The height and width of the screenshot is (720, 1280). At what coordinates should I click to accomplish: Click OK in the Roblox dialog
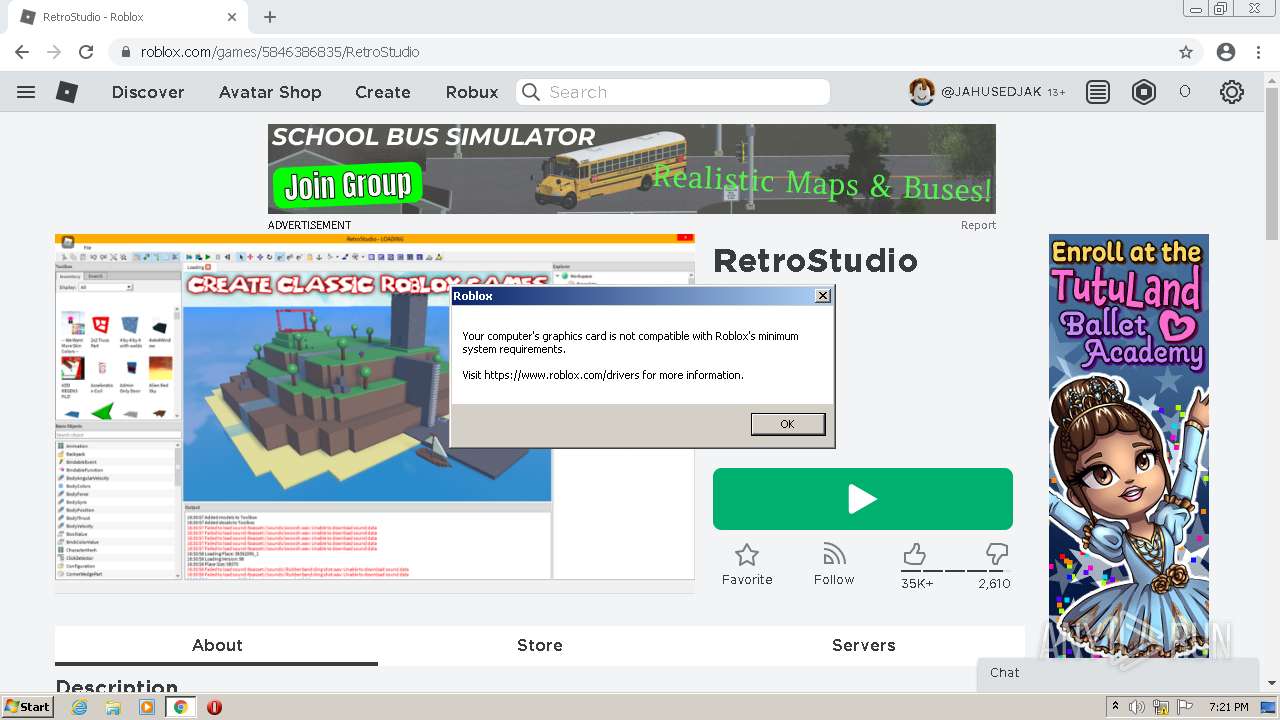pos(787,424)
